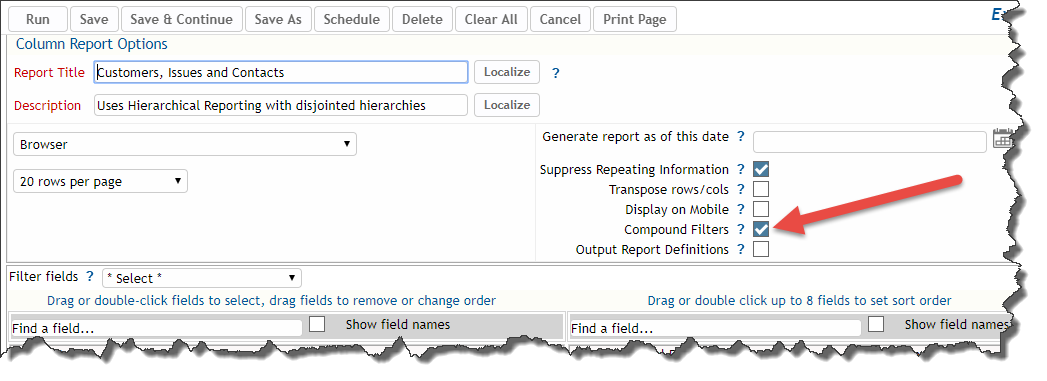Open the 20 rows per page dropdown

pos(100,181)
